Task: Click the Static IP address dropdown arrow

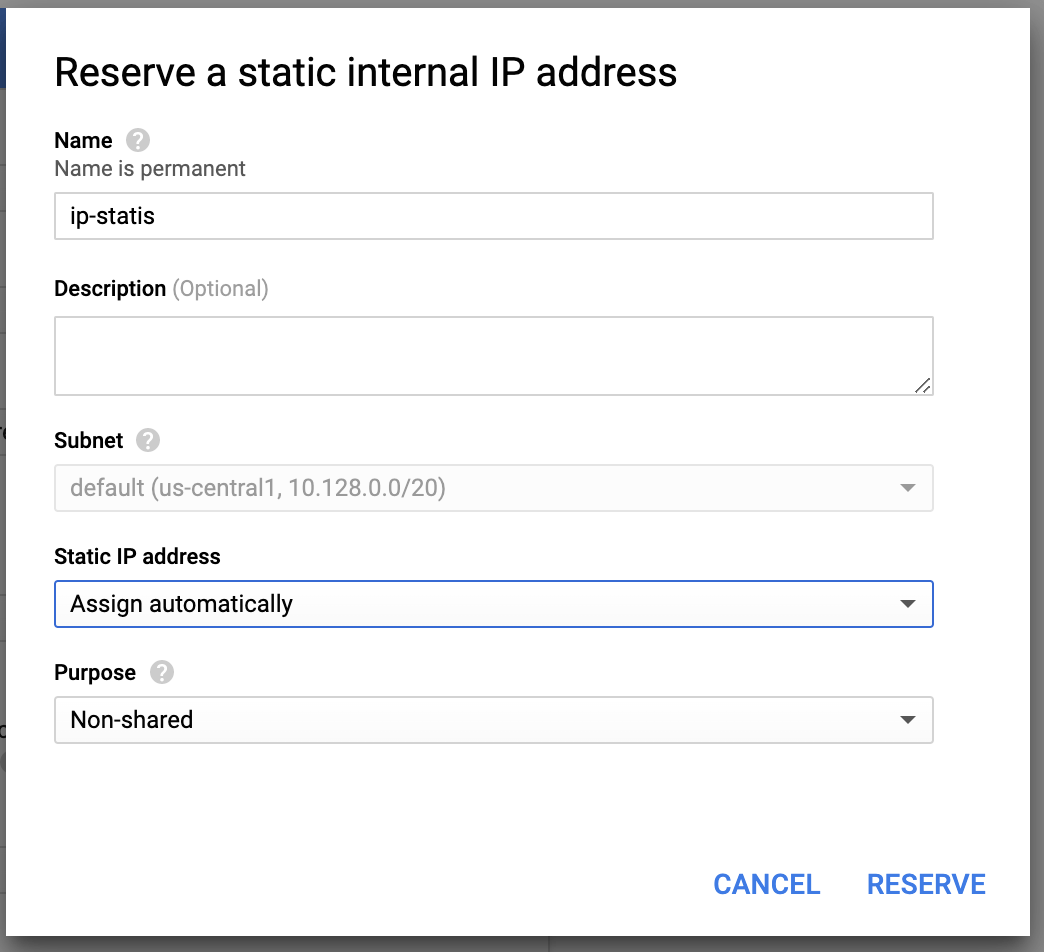Action: click(908, 604)
